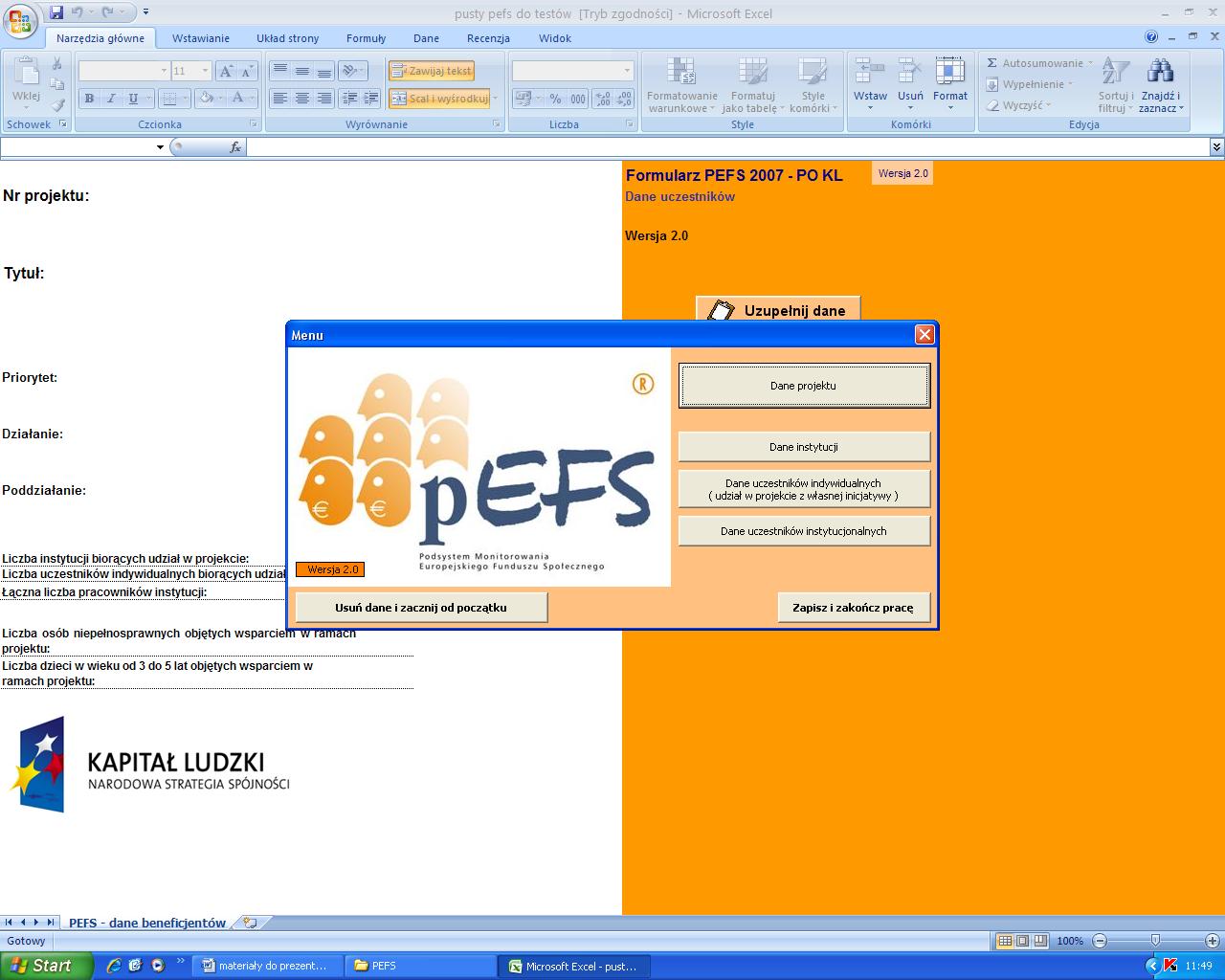
Task: Switch to PEFS folder in taskbar
Action: (419, 966)
